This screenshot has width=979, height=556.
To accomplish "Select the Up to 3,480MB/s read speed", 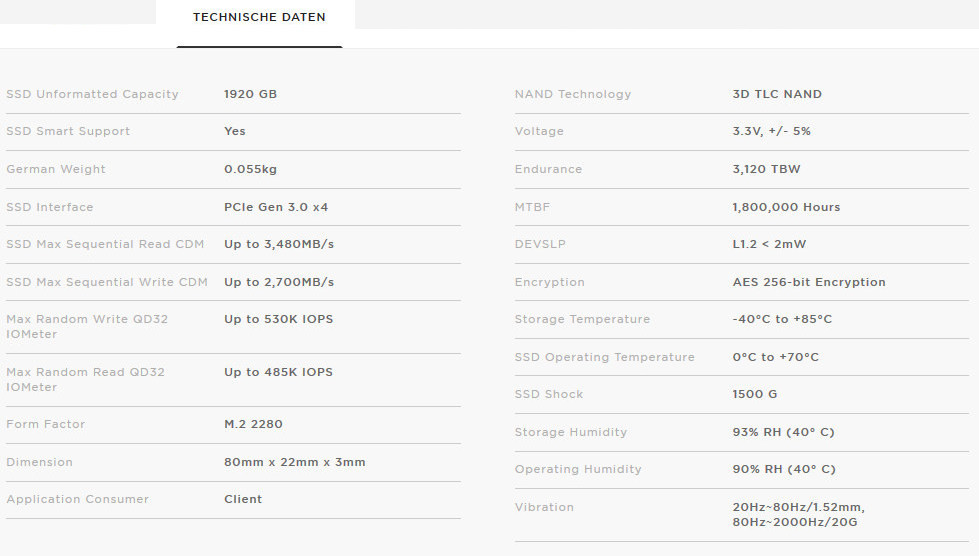I will pos(279,244).
